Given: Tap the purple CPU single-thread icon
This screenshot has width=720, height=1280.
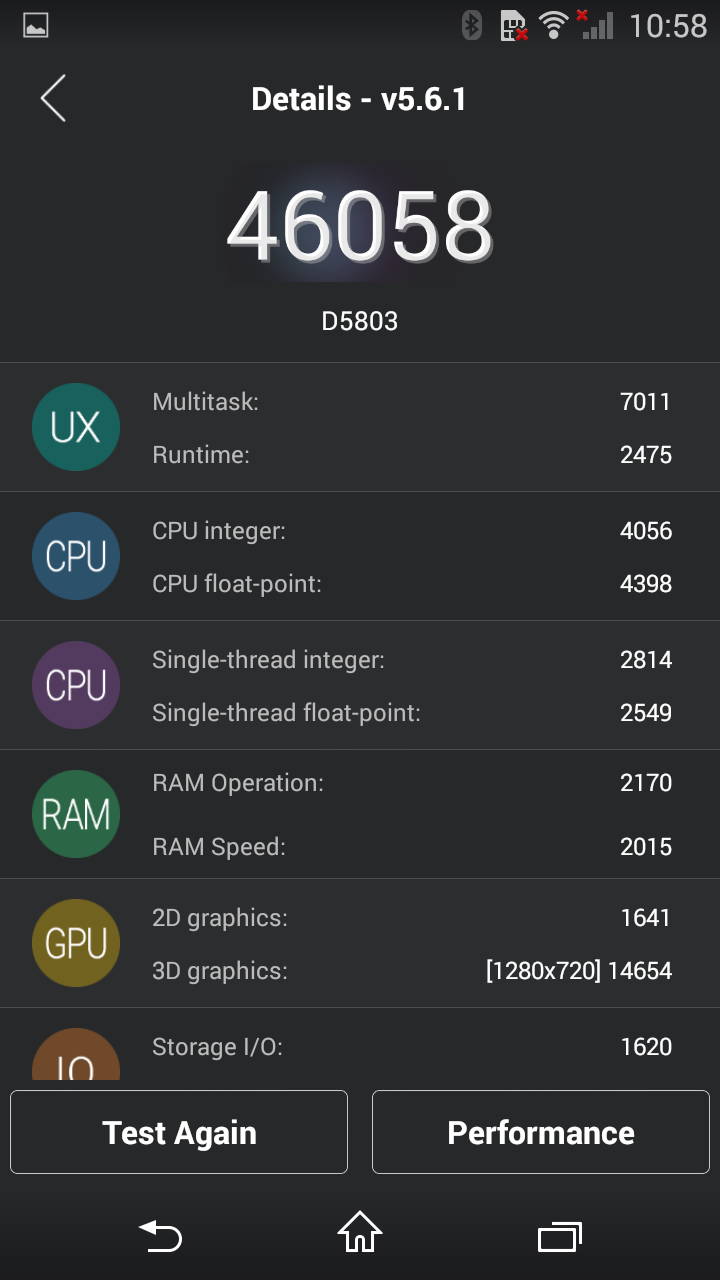Looking at the screenshot, I should pos(76,685).
